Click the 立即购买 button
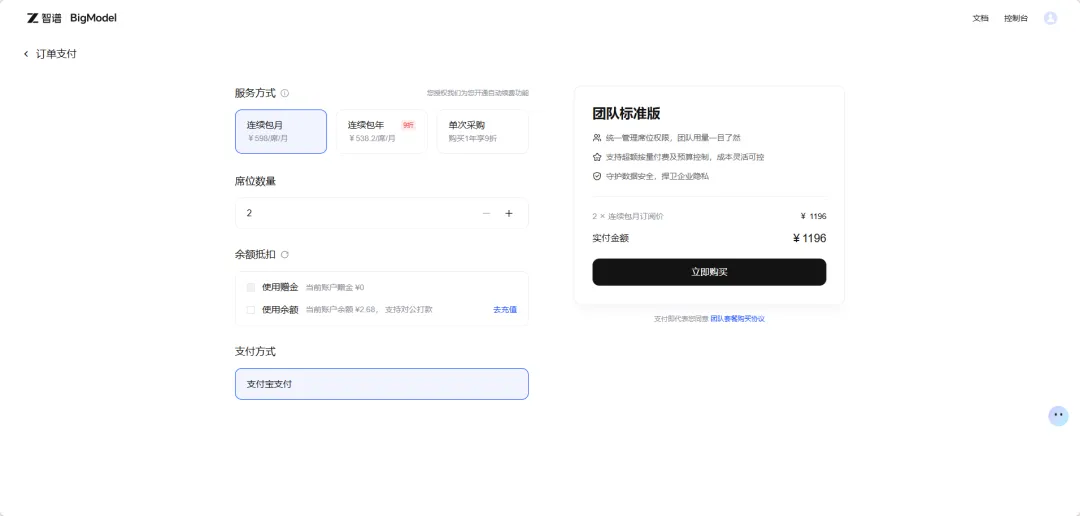This screenshot has width=1080, height=516. point(709,272)
